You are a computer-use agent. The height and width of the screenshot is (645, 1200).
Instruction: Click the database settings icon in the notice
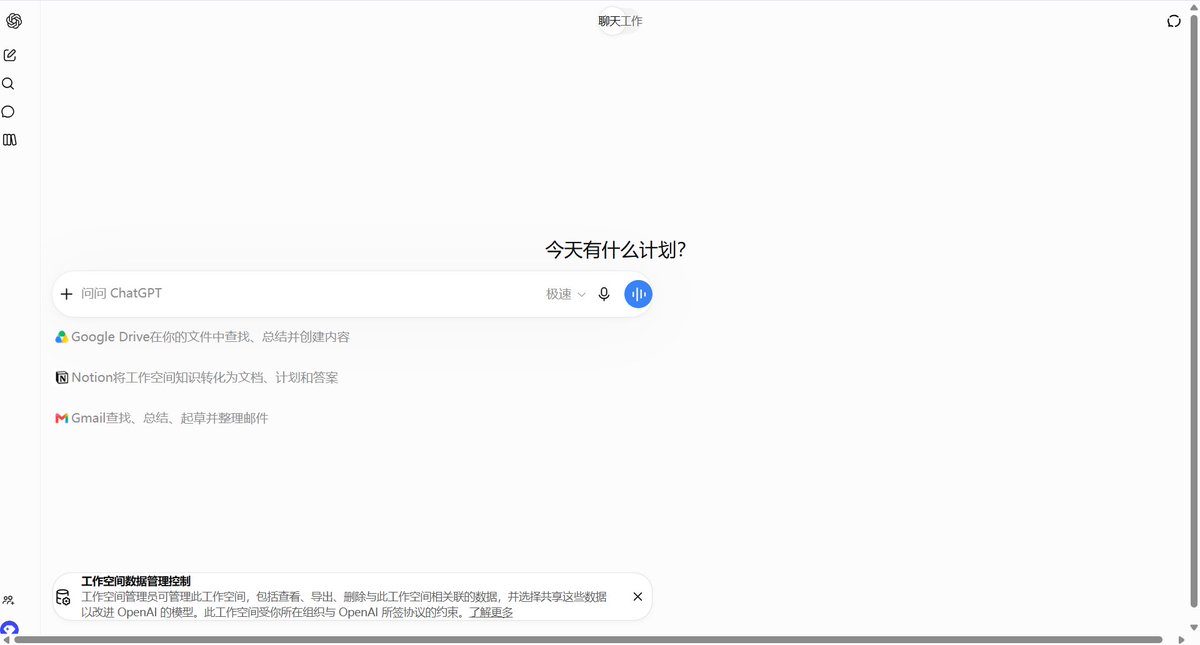[63, 597]
